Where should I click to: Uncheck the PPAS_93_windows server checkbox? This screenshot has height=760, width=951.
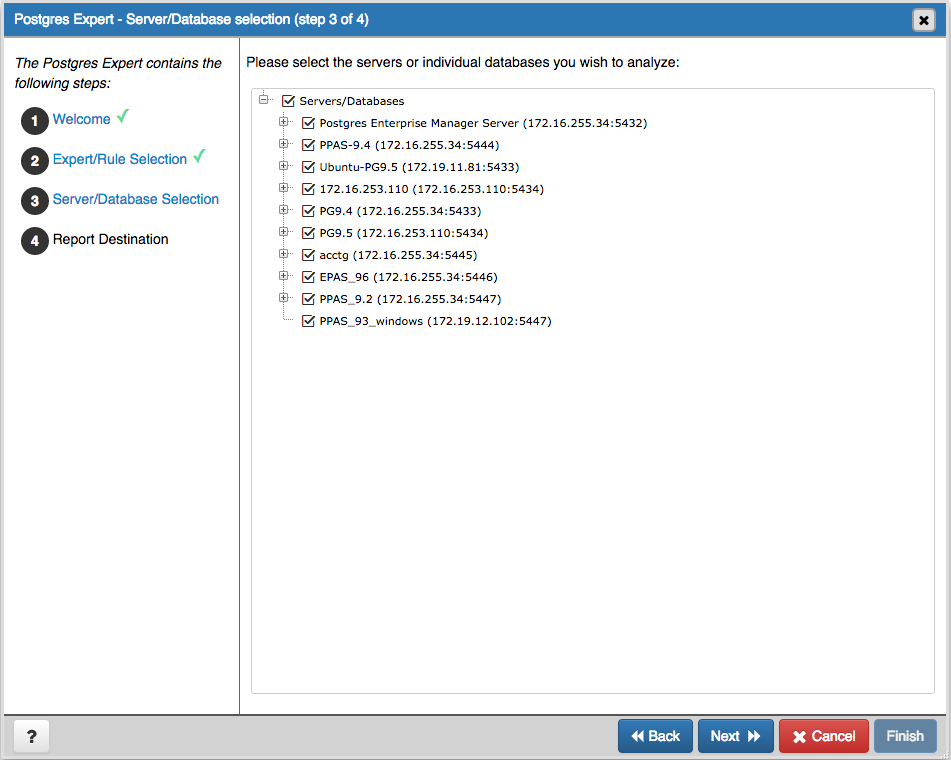coord(308,321)
